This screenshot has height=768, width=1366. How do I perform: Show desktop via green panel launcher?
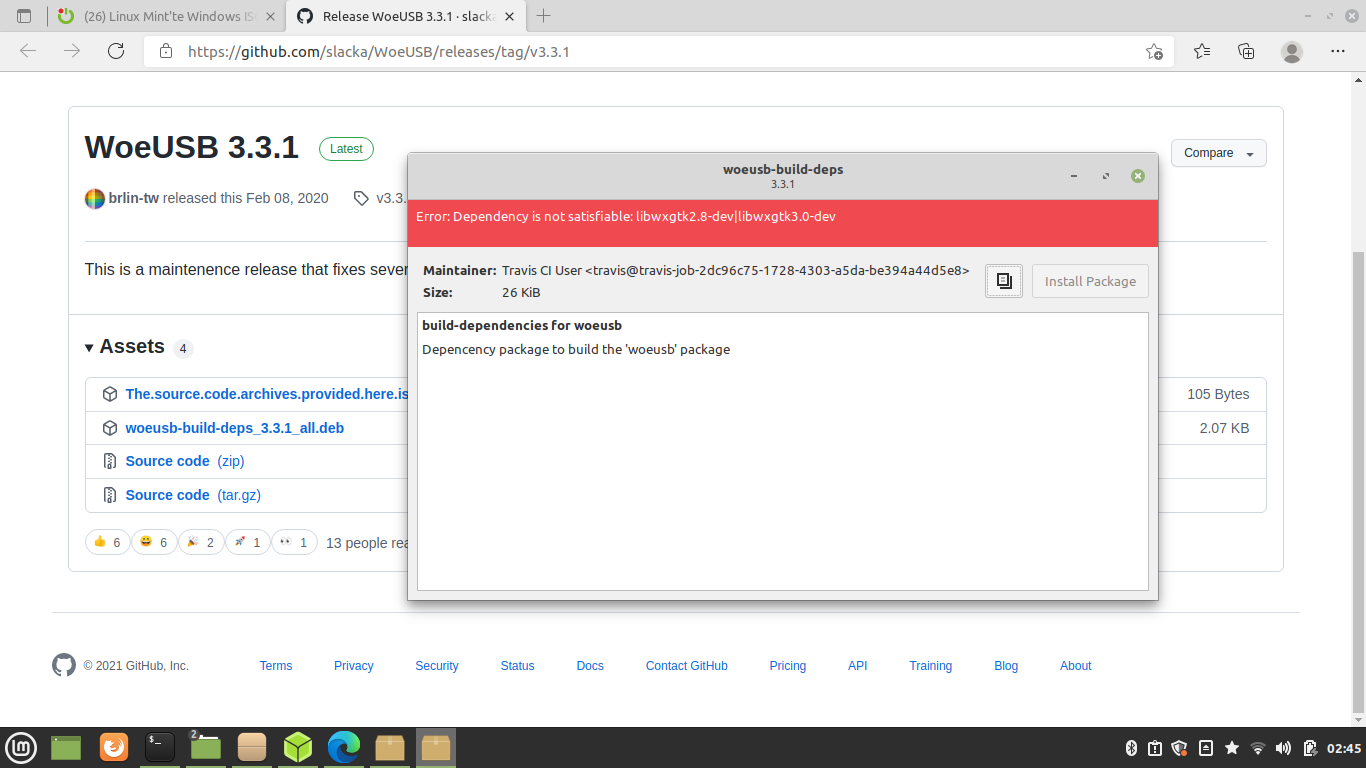coord(66,747)
